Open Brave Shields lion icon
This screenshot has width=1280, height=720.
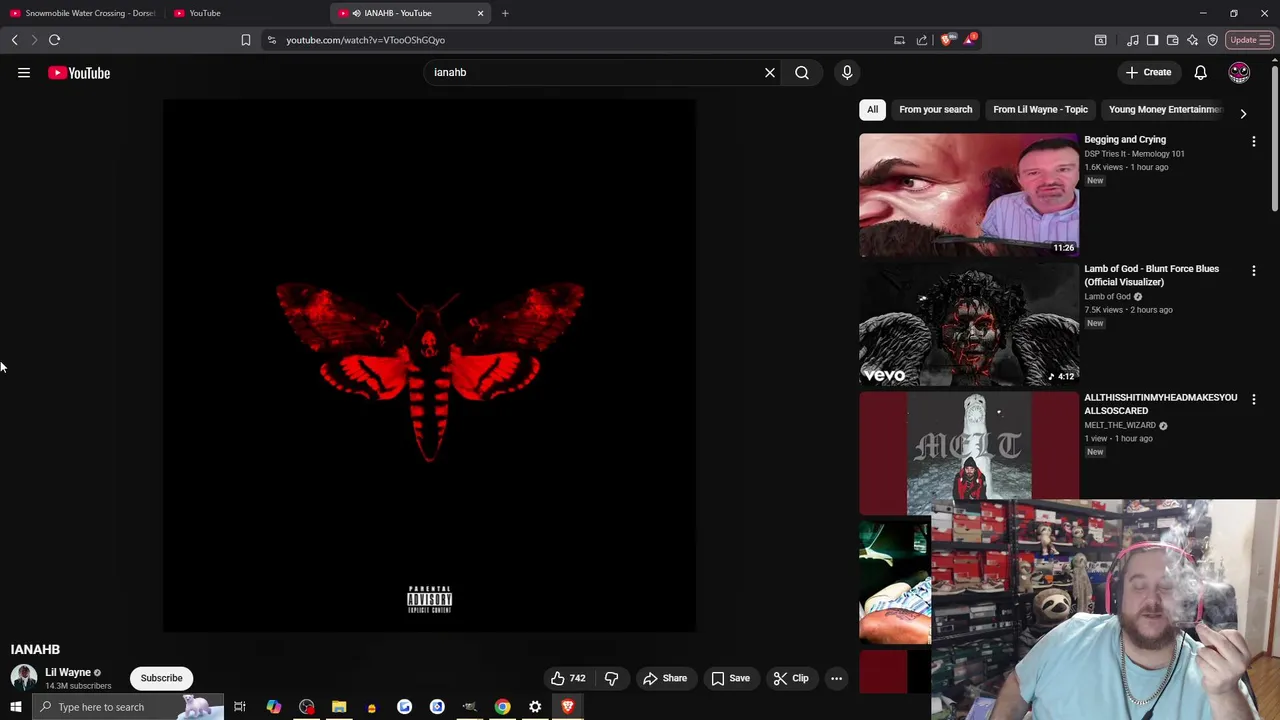946,40
